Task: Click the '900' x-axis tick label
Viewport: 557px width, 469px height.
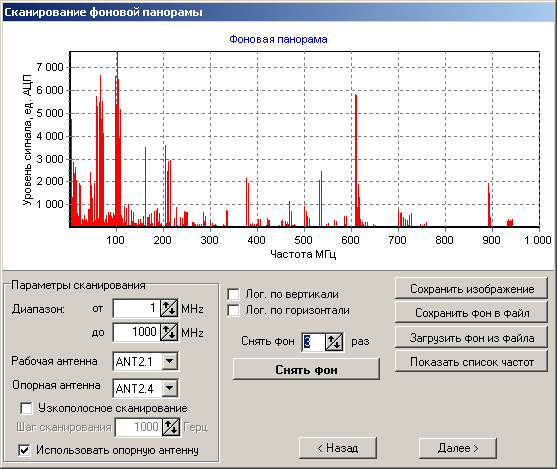Action: coord(491,240)
